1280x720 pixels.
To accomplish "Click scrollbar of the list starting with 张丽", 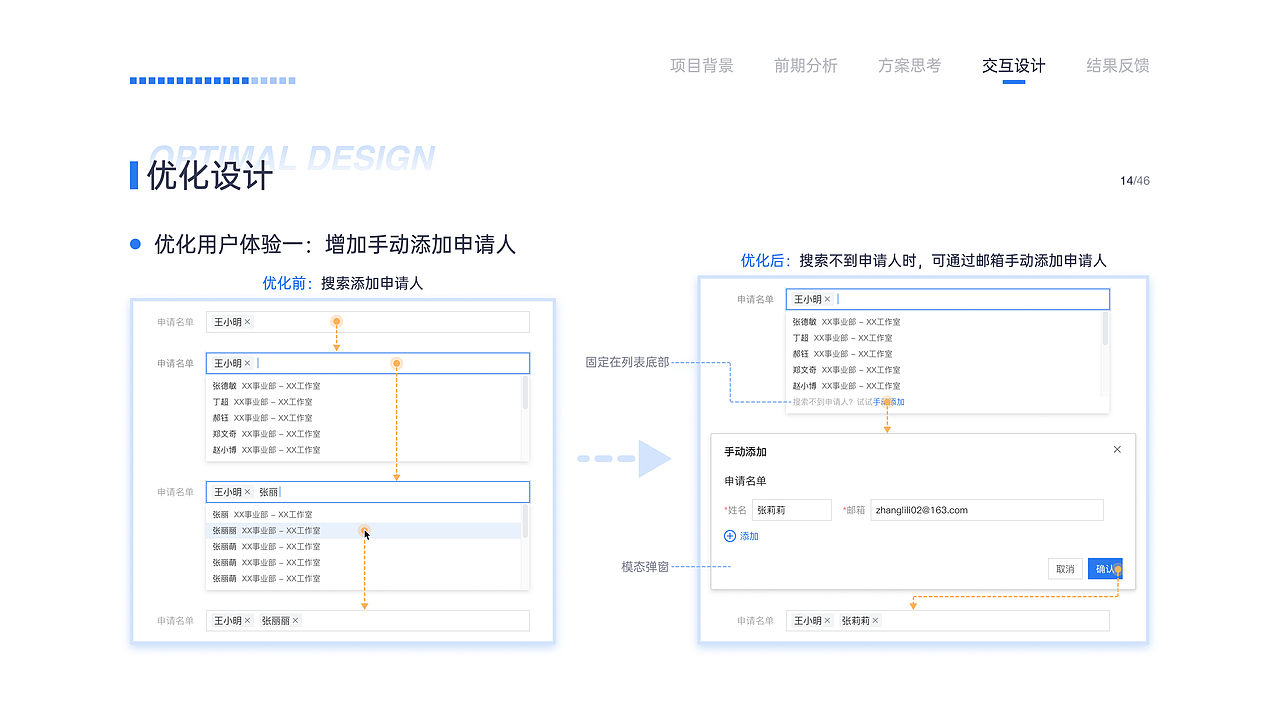I will (525, 523).
